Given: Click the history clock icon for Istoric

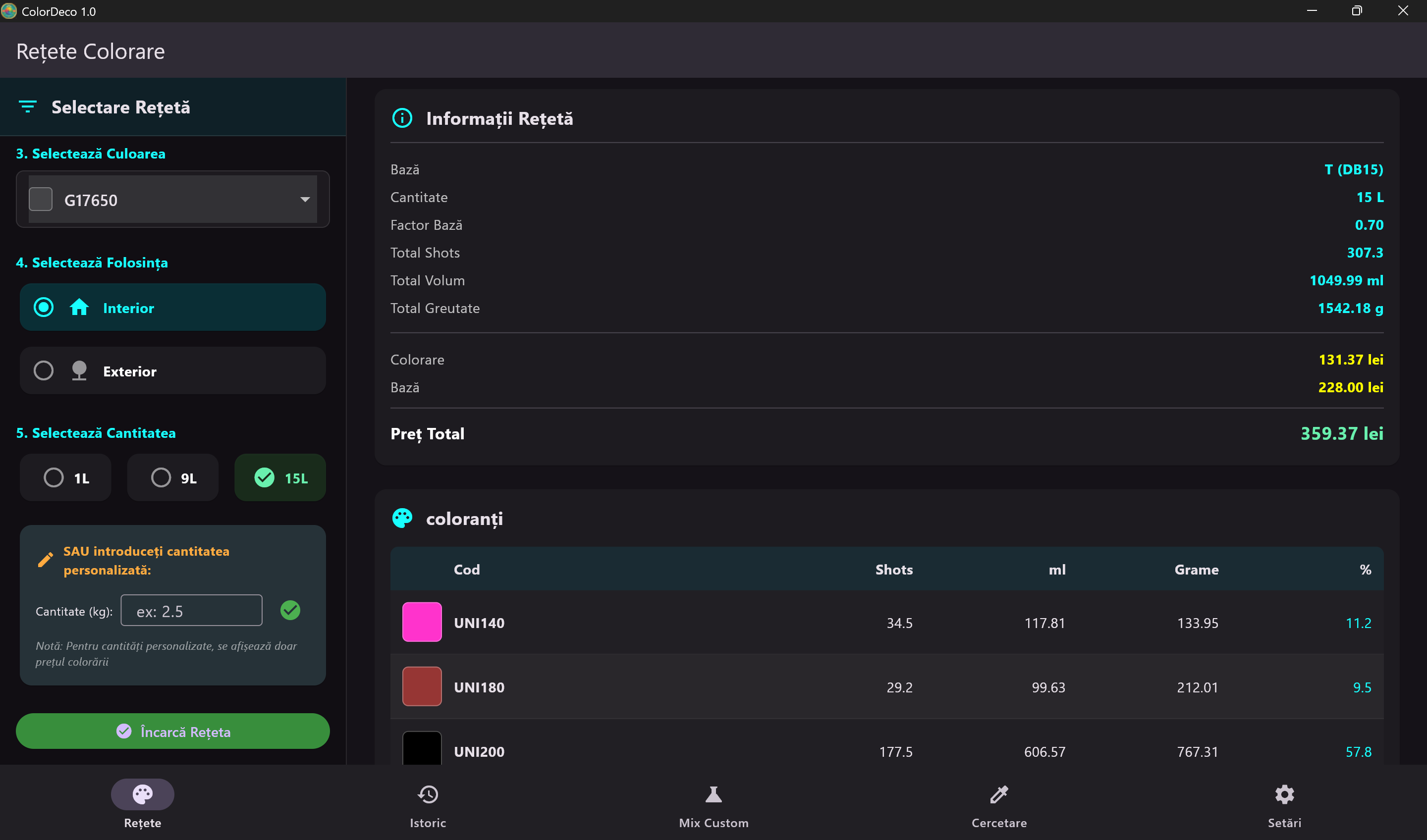Looking at the screenshot, I should coord(428,794).
